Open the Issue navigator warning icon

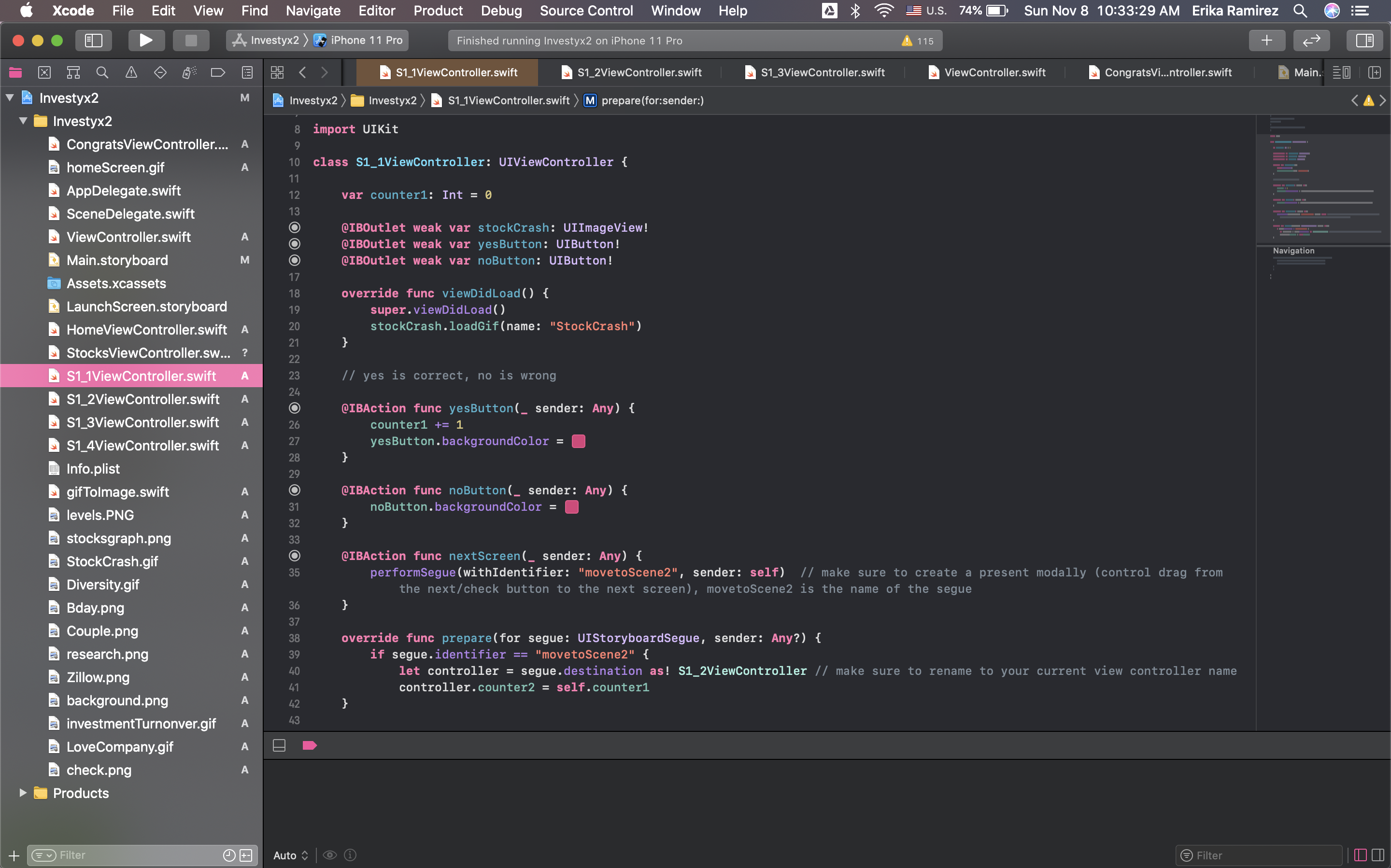131,72
